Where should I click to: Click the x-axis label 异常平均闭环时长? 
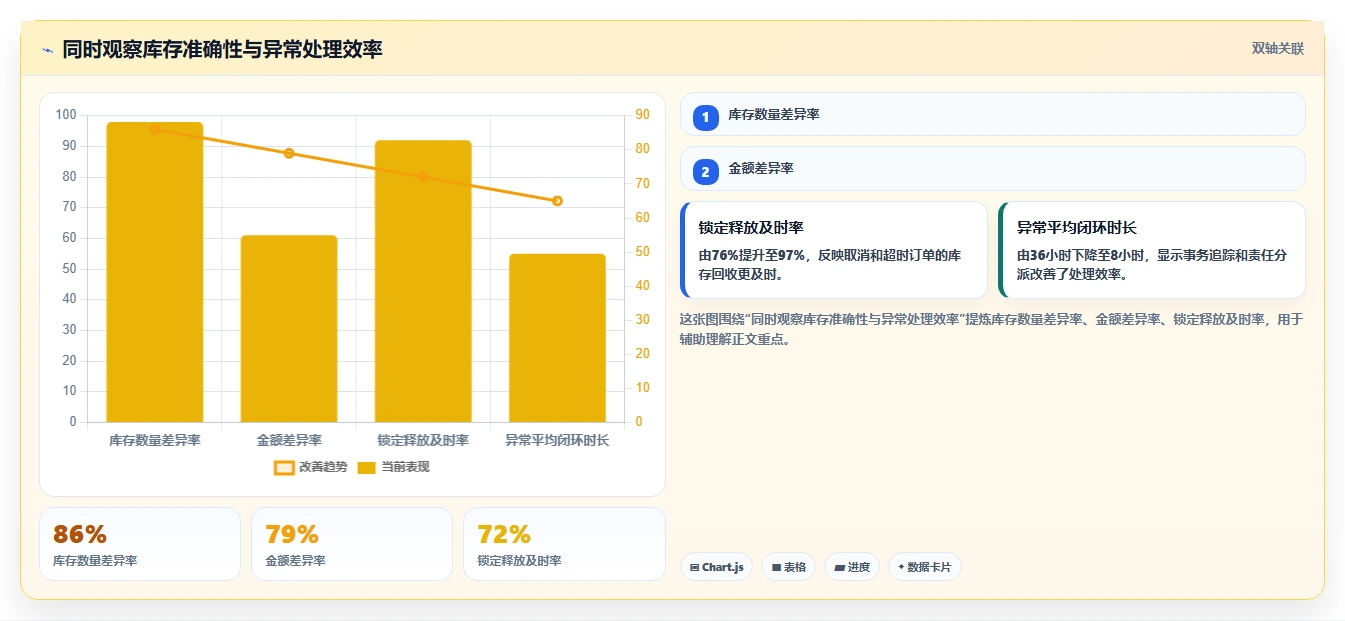pos(557,440)
